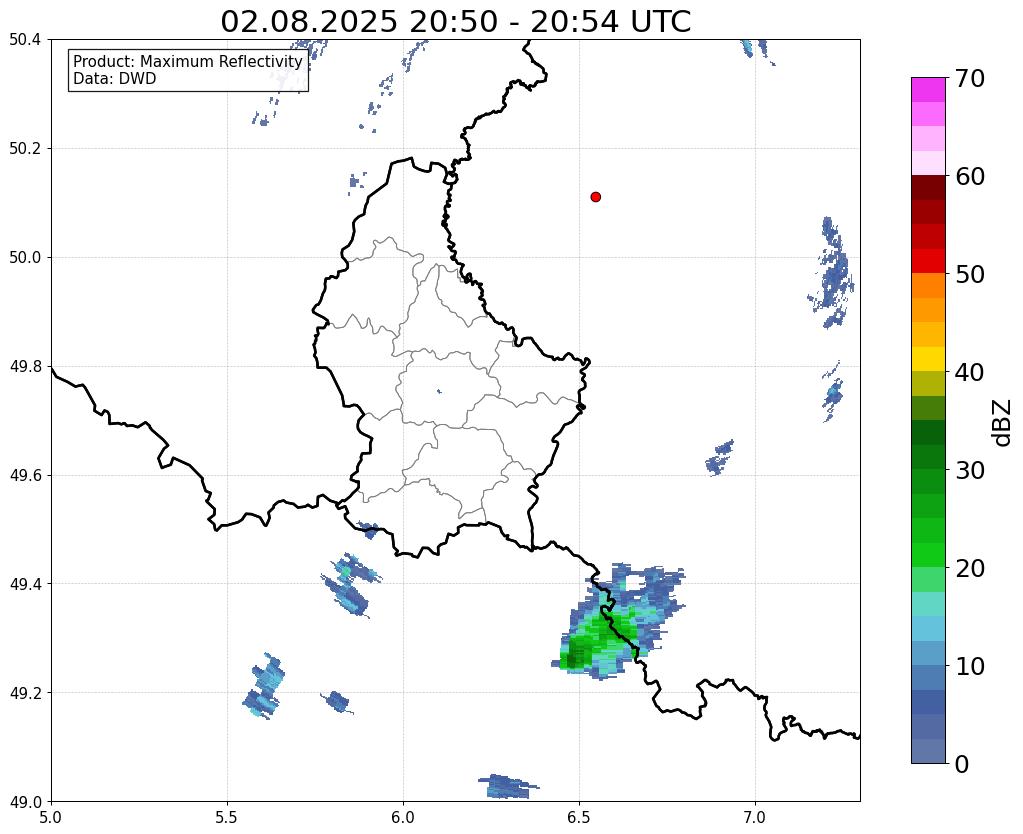1023x834 pixels.
Task: Click the tiny echo in central Luxembourg
Action: (x=439, y=392)
